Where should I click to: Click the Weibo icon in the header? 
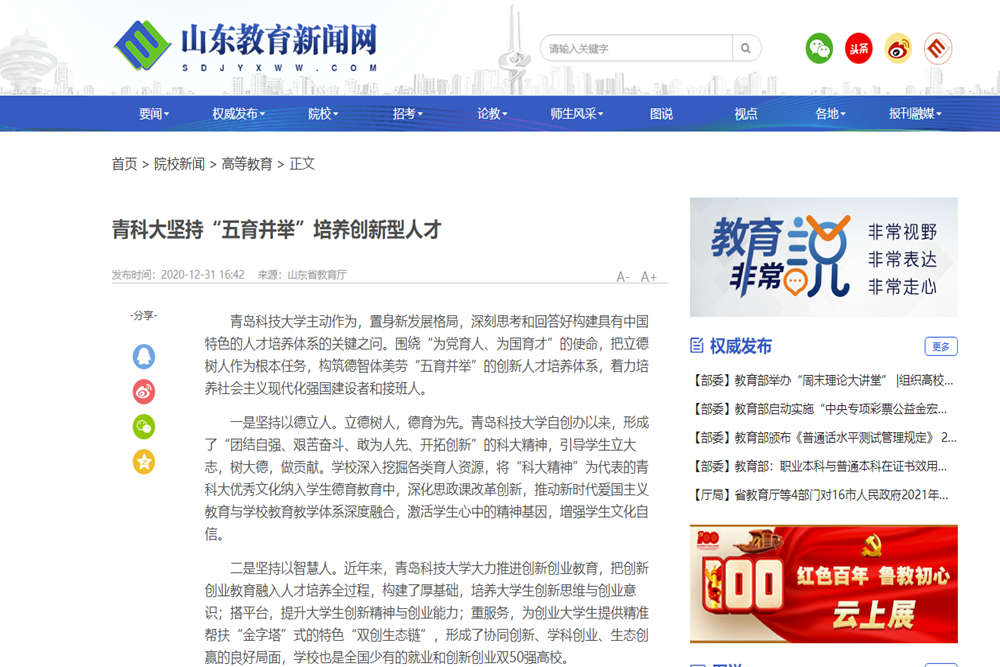[898, 48]
